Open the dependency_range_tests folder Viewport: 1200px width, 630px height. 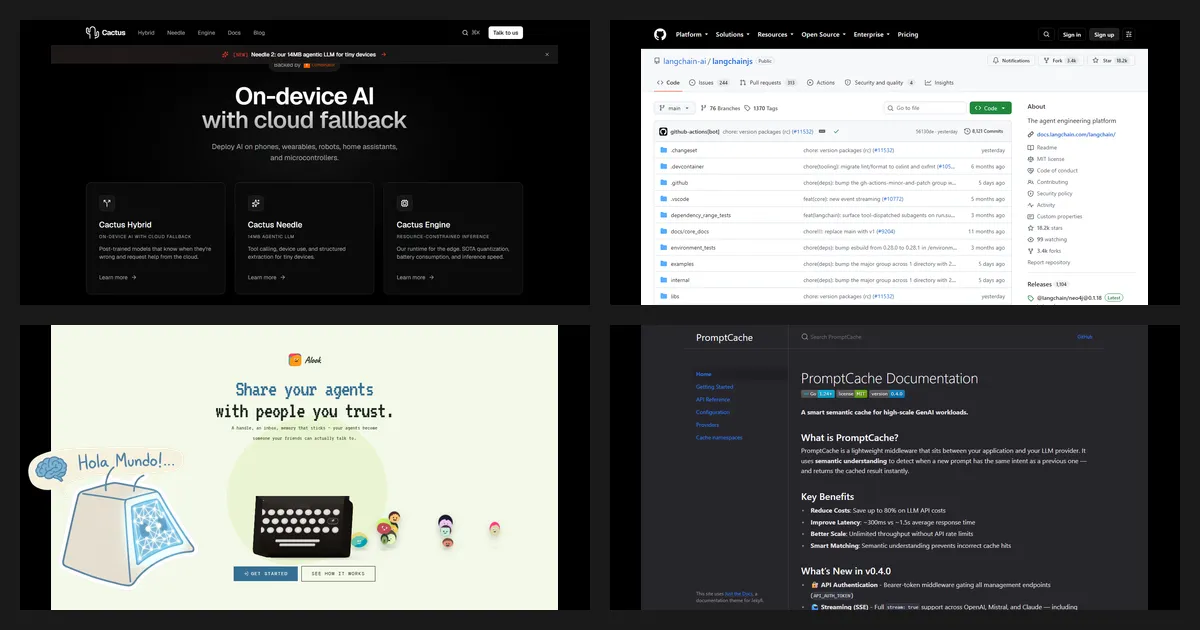(700, 215)
